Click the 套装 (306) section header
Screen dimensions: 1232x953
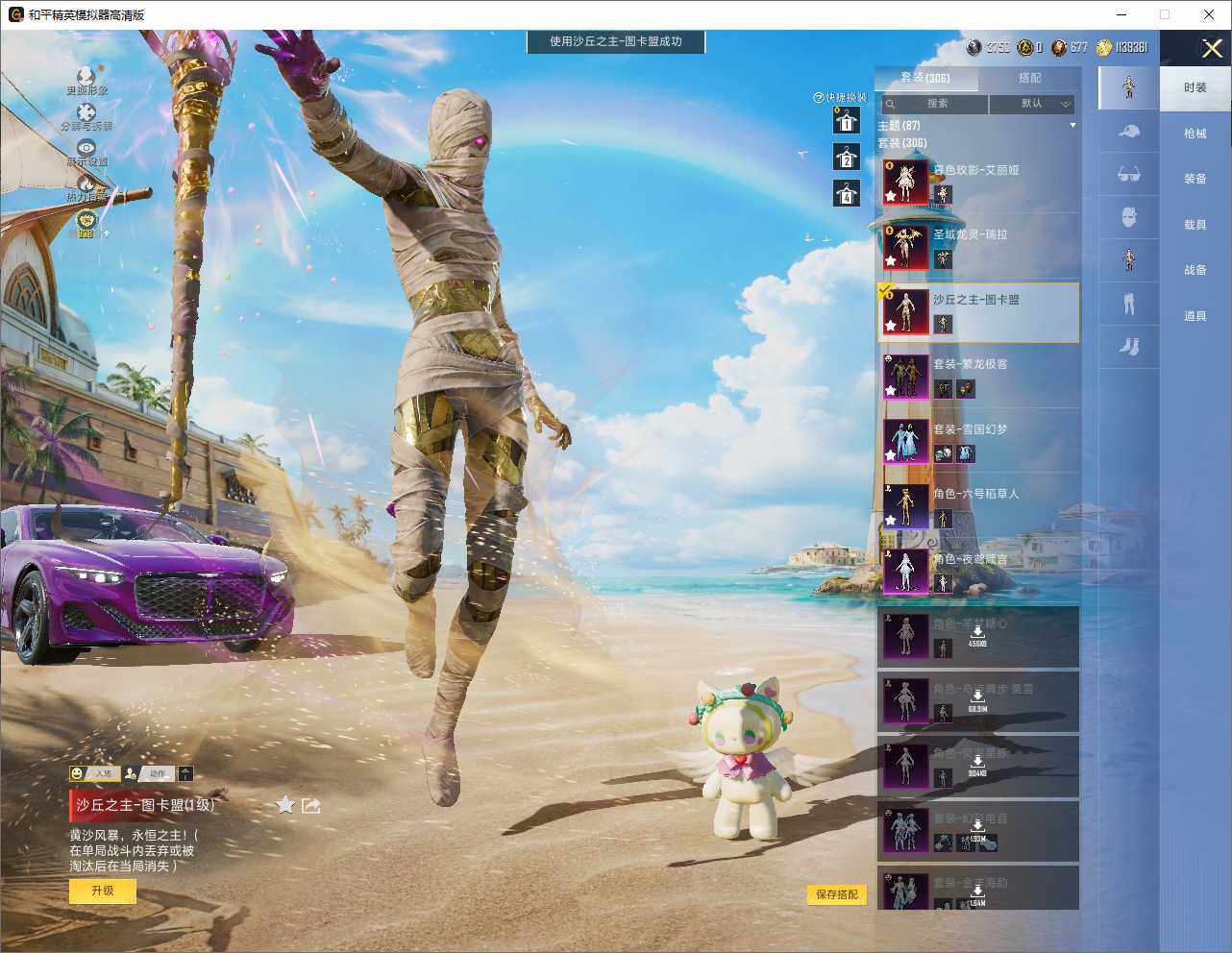(x=902, y=143)
